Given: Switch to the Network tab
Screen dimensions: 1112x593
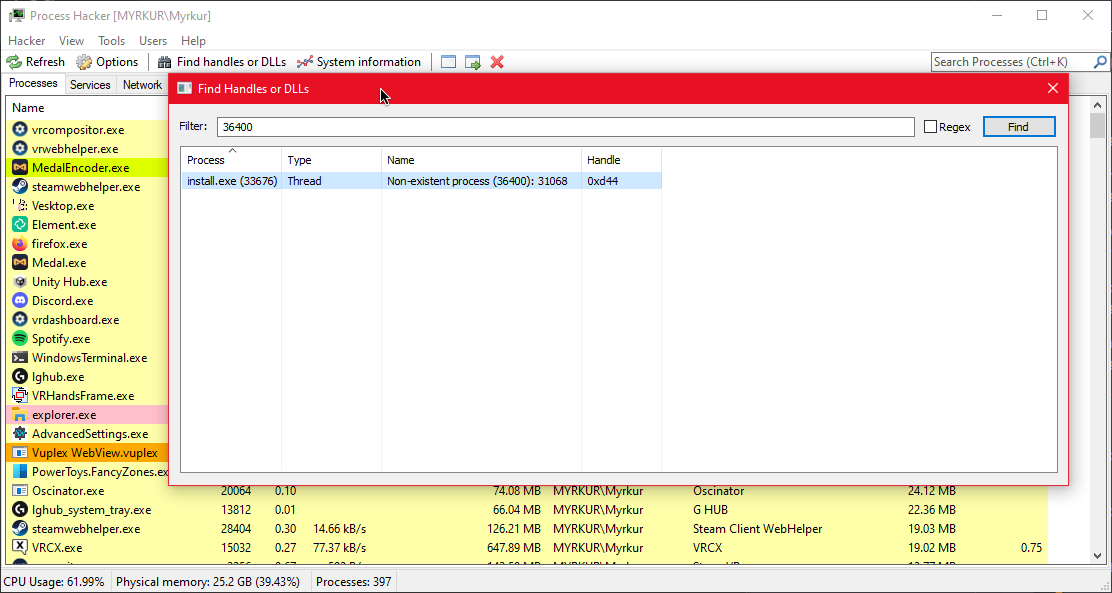Looking at the screenshot, I should click(141, 84).
